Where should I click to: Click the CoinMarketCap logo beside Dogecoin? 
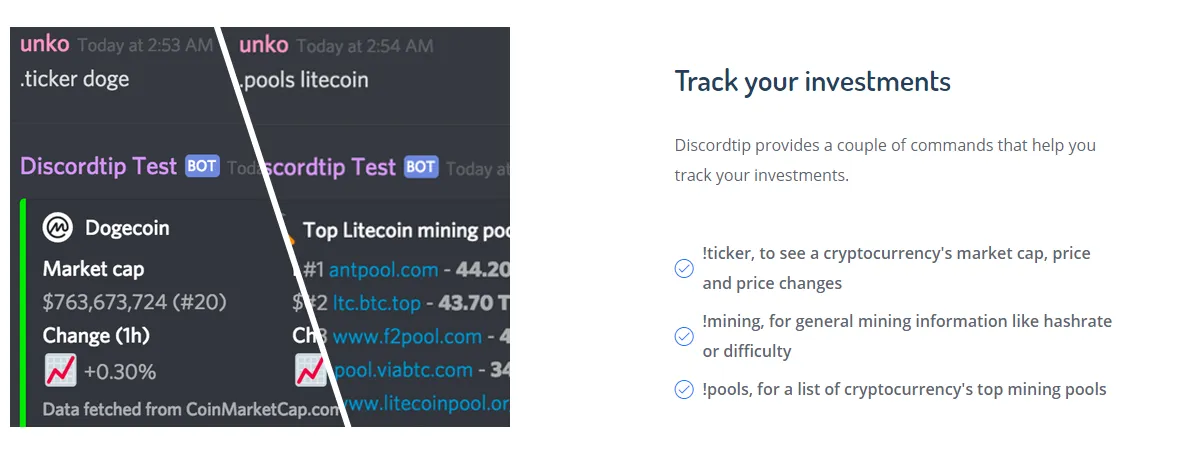[58, 227]
